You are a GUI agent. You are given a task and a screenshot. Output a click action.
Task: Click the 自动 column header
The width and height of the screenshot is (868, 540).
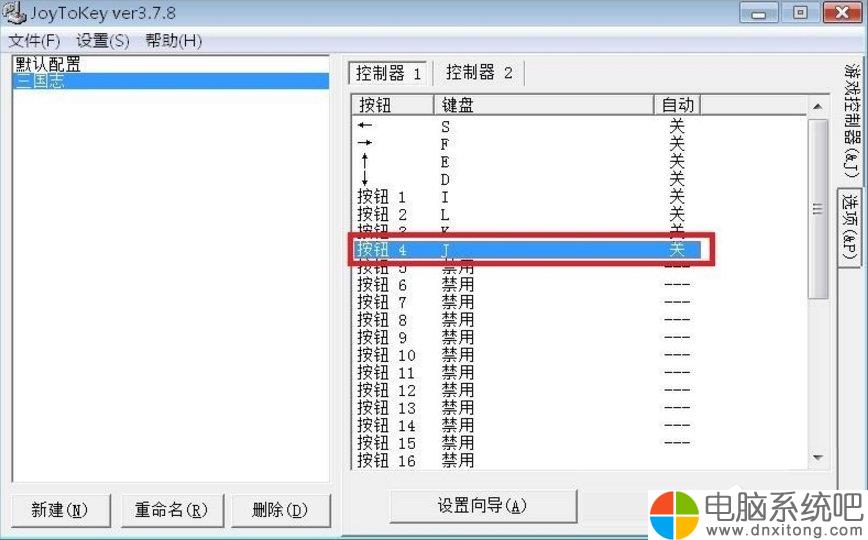[x=678, y=105]
